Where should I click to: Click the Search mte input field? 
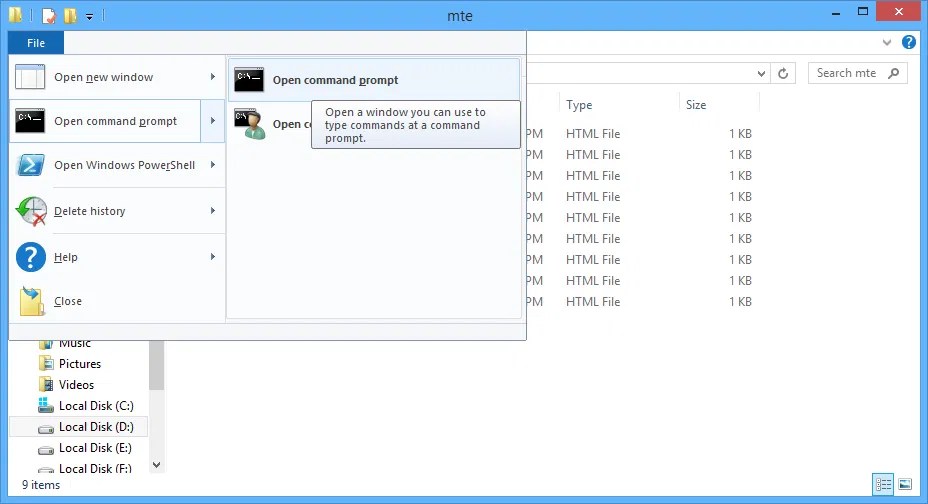click(x=858, y=73)
